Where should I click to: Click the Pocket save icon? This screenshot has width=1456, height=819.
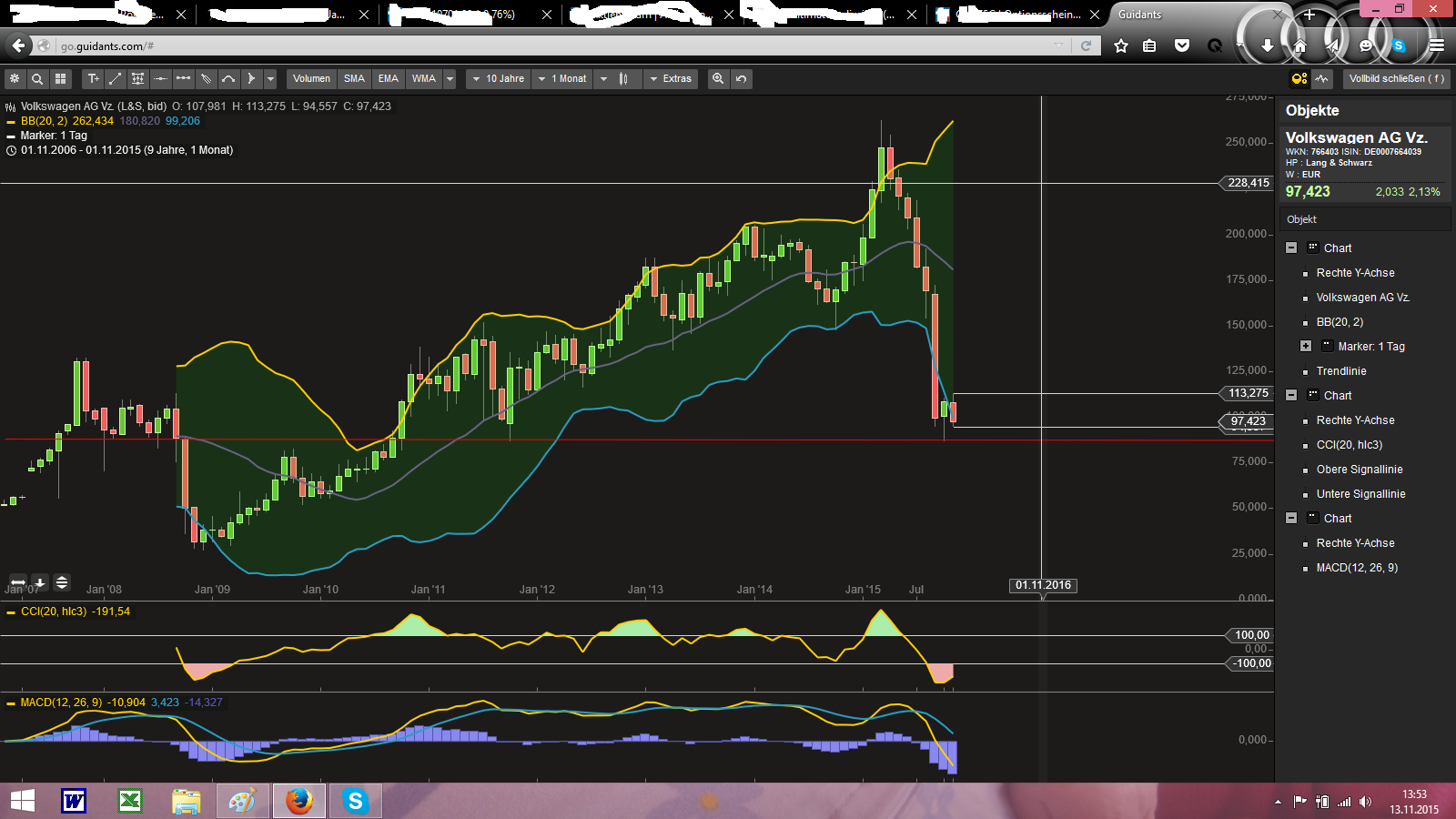click(x=1182, y=45)
